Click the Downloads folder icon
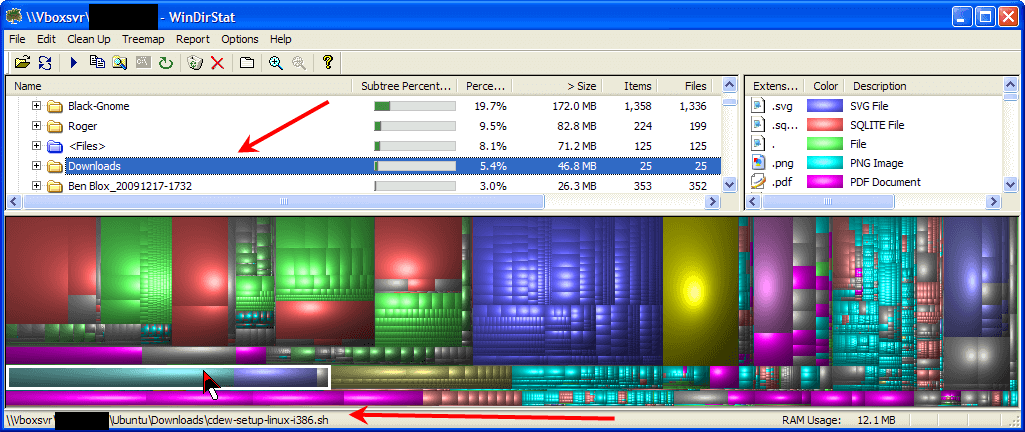The width and height of the screenshot is (1025, 432). (54, 166)
